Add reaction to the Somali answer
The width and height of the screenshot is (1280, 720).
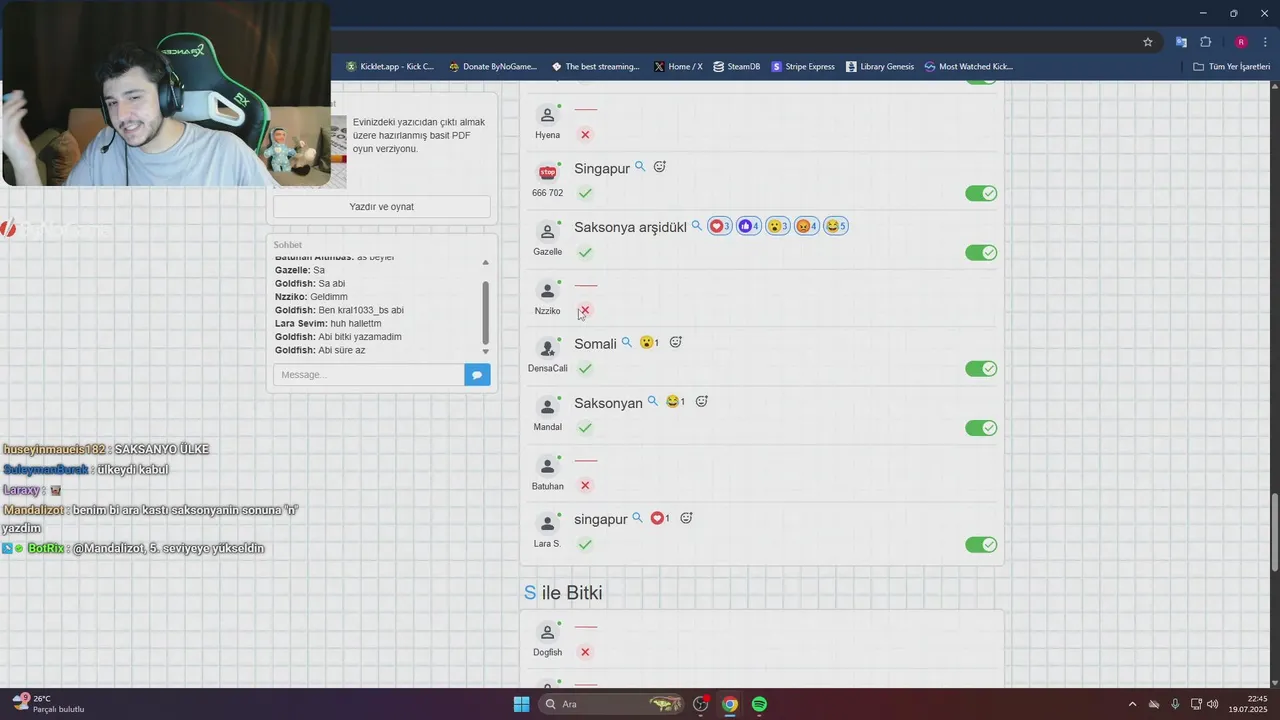point(675,342)
